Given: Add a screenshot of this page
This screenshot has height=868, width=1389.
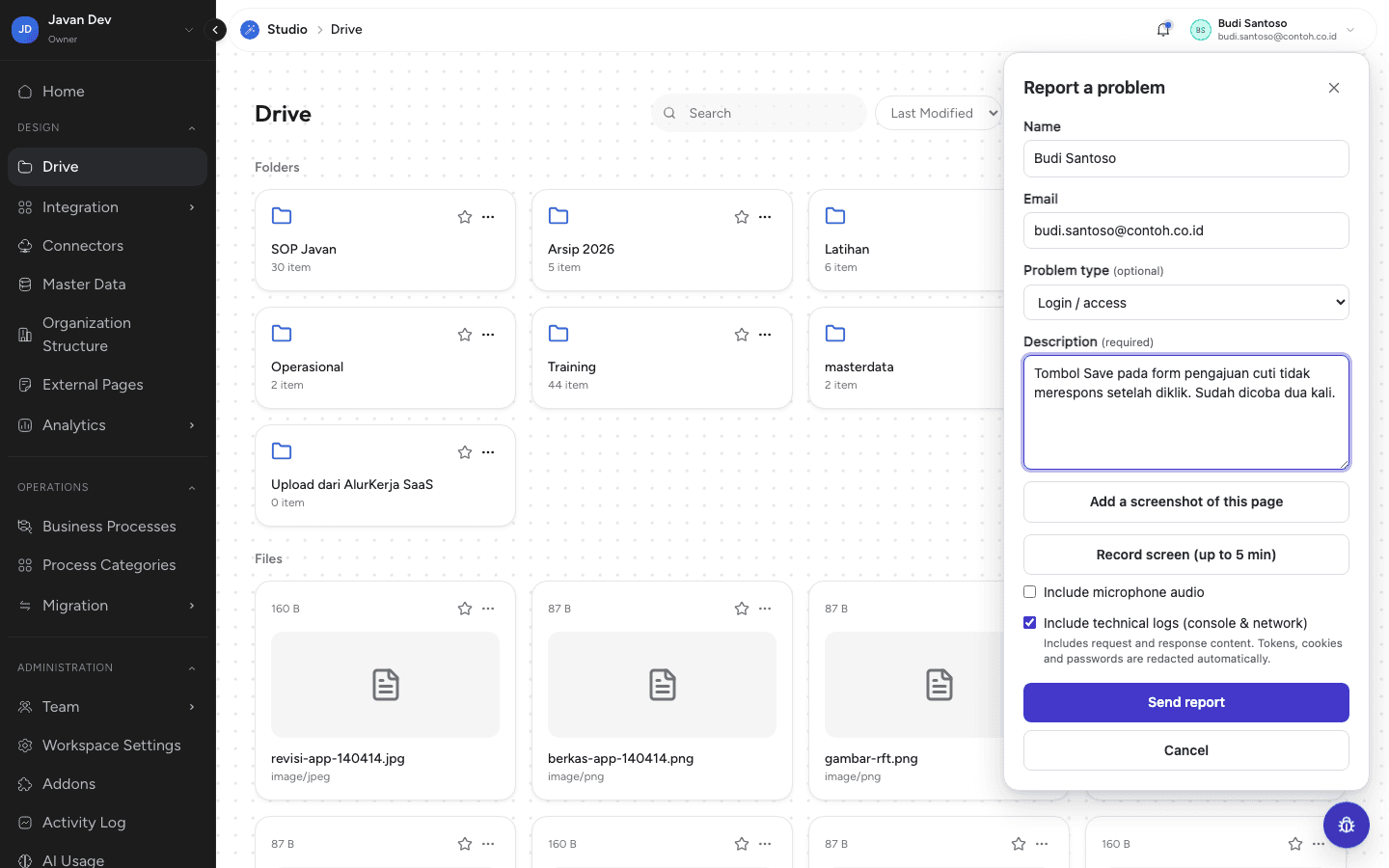Looking at the screenshot, I should (1186, 502).
